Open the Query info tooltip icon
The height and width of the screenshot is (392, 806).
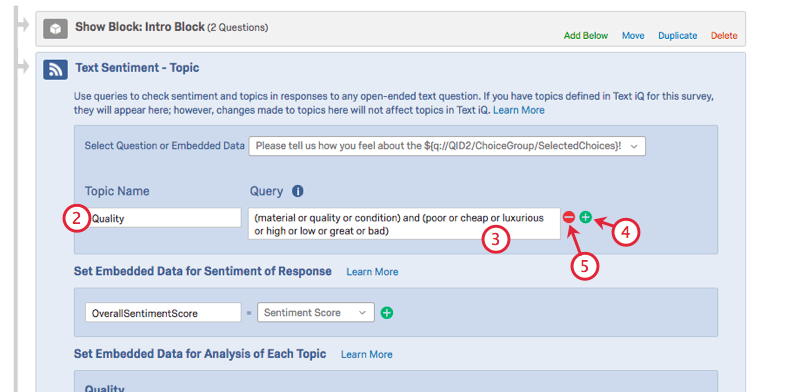298,192
